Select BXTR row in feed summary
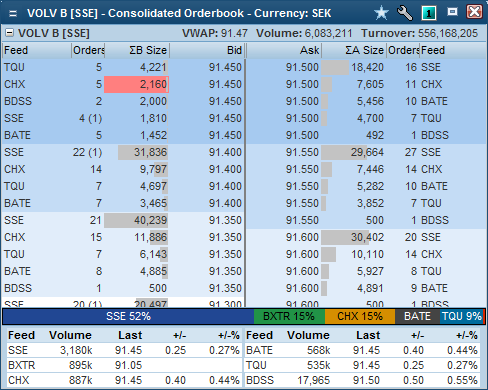488x390 pixels. coord(124,365)
